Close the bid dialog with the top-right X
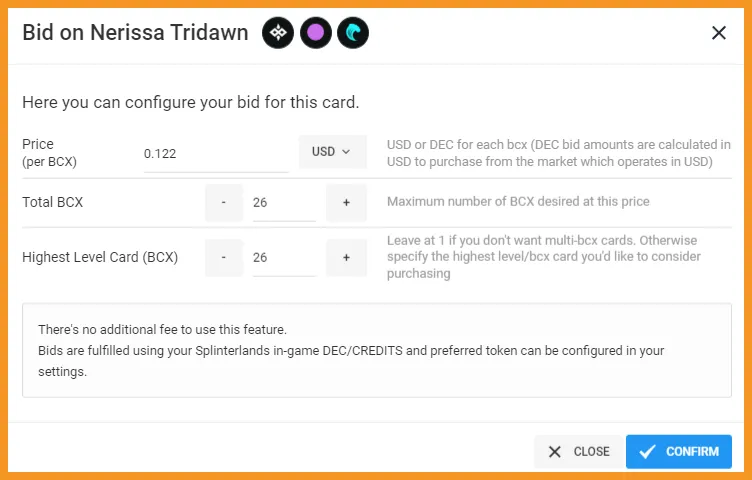Screen dimensions: 752x480 click(x=718, y=33)
